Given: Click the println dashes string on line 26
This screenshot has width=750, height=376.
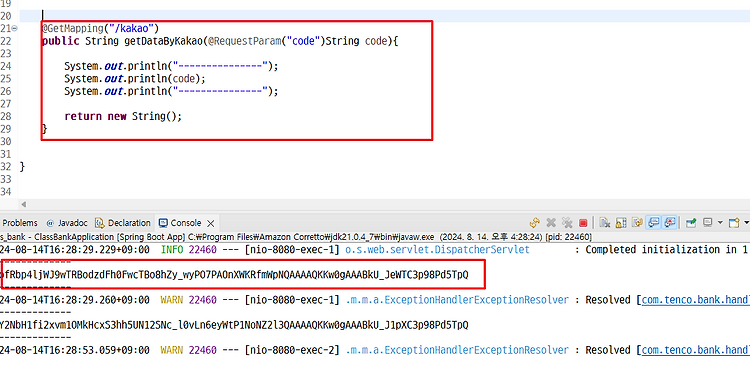Looking at the screenshot, I should coord(220,91).
